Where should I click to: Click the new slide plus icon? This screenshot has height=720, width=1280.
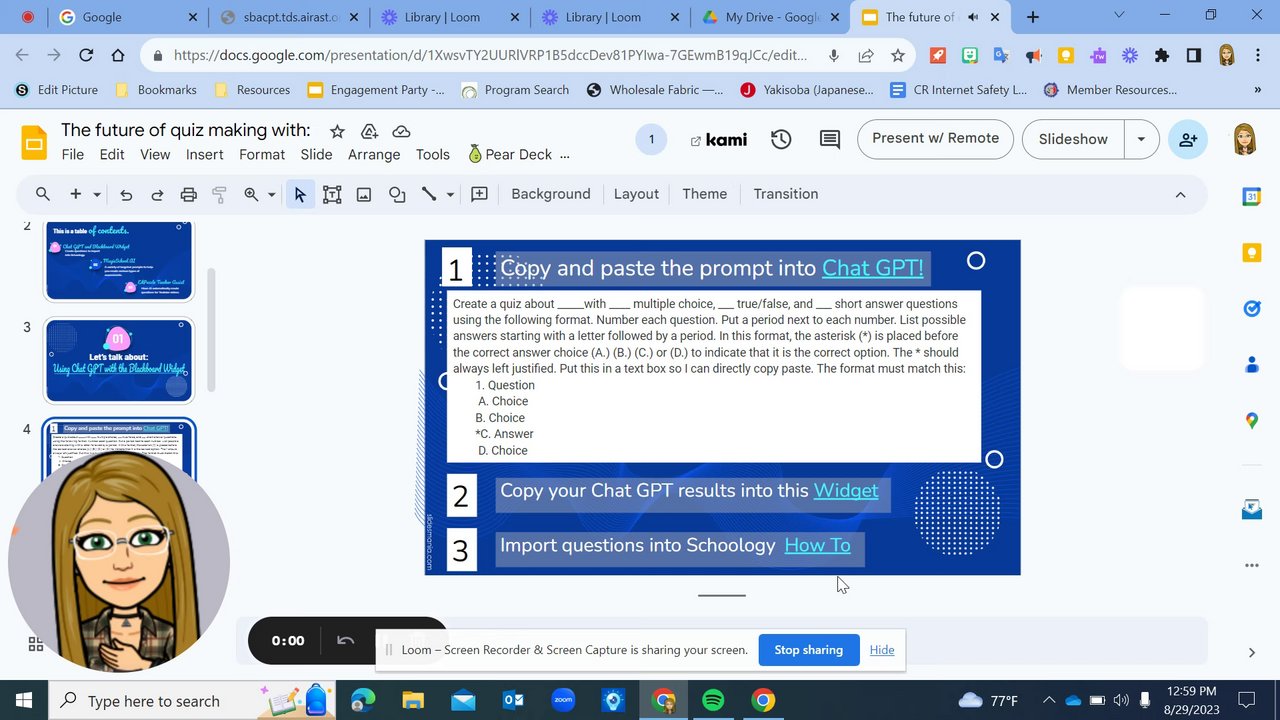click(75, 194)
